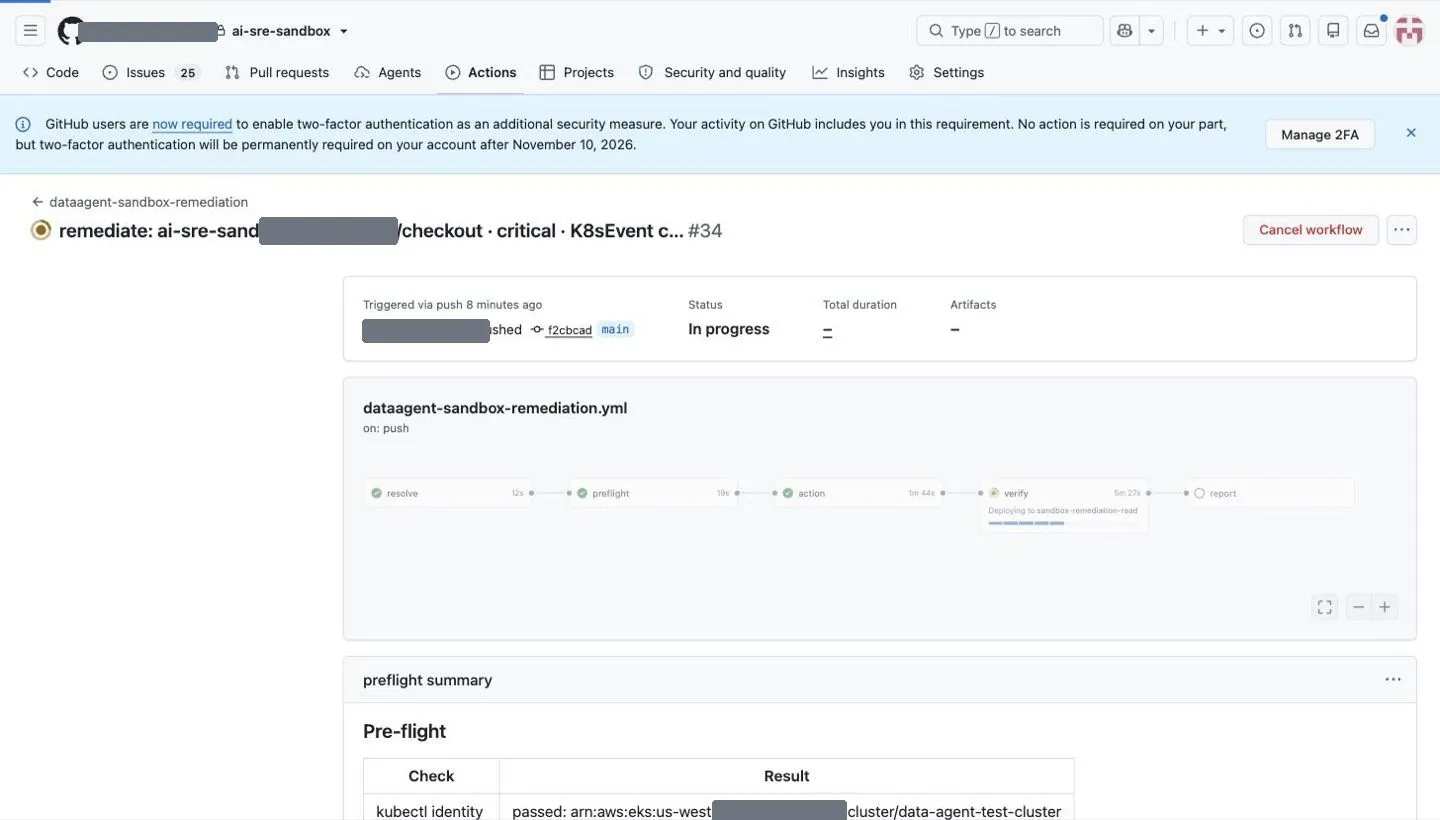This screenshot has width=1440, height=820.
Task: Open the Insights tab
Action: pos(849,72)
